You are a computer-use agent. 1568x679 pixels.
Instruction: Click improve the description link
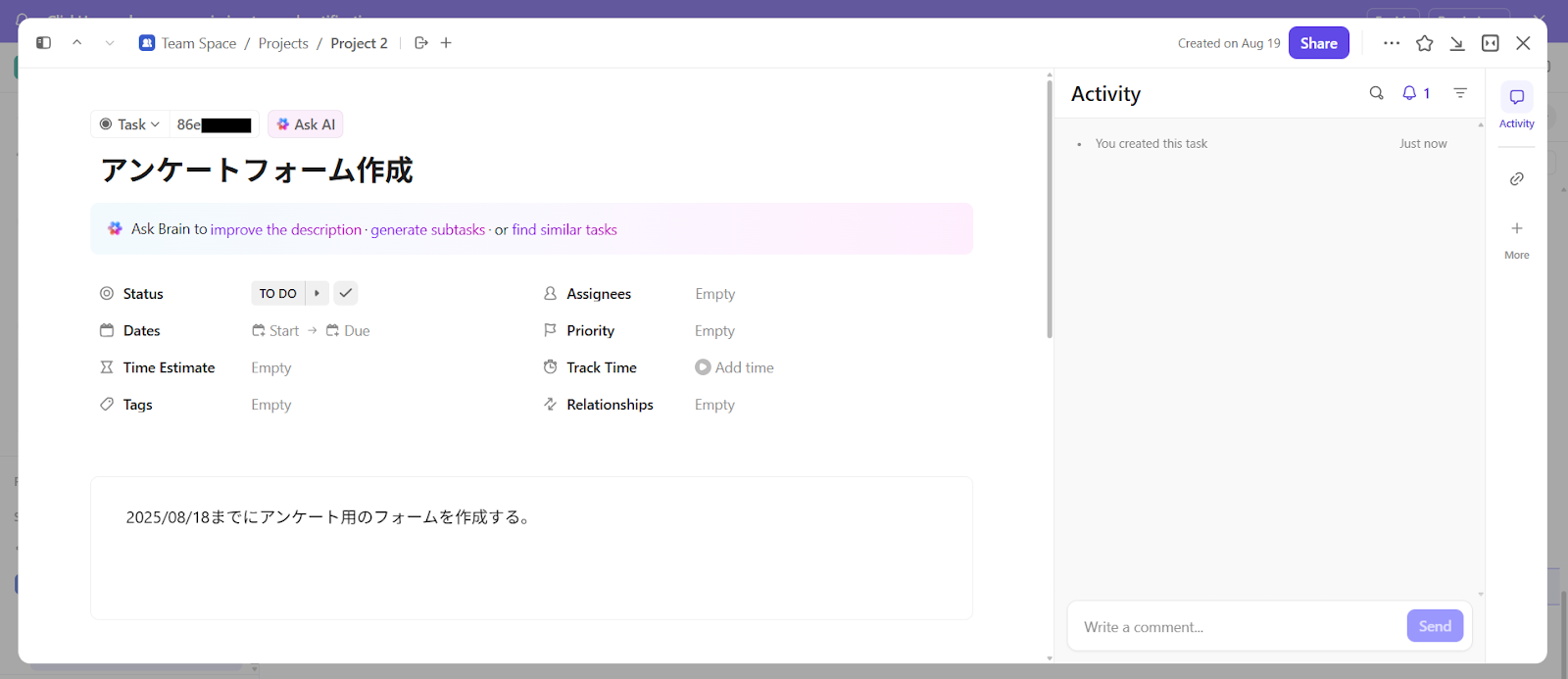pyautogui.click(x=286, y=229)
